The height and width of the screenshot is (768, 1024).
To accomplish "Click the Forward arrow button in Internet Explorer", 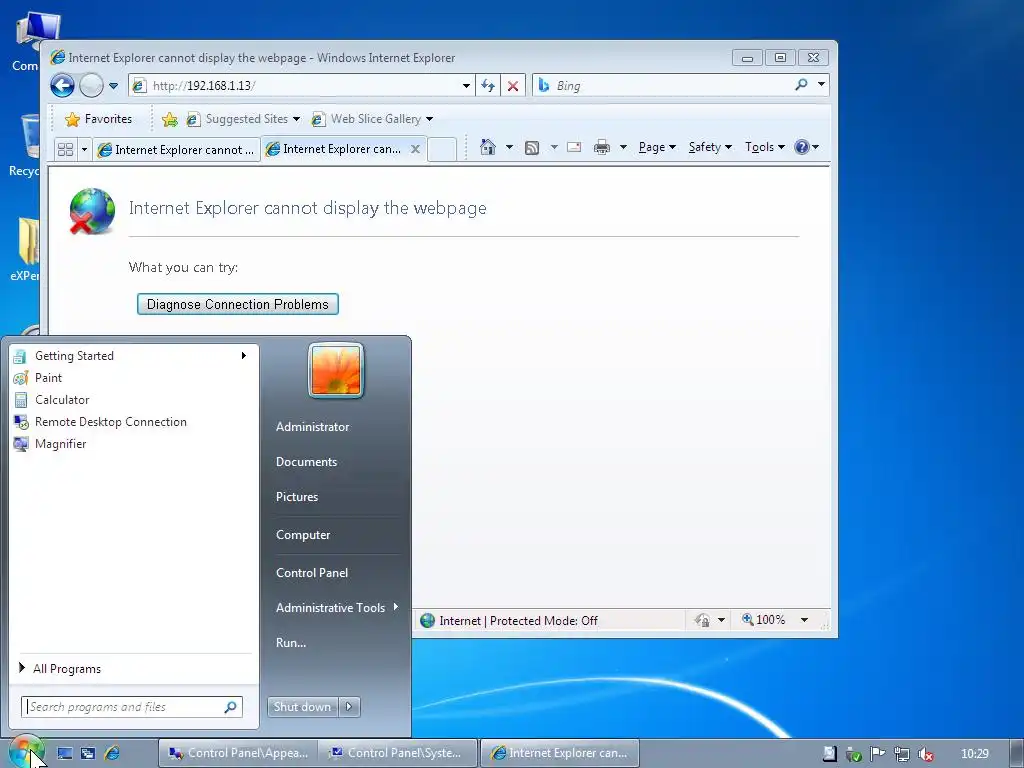I will coord(91,86).
